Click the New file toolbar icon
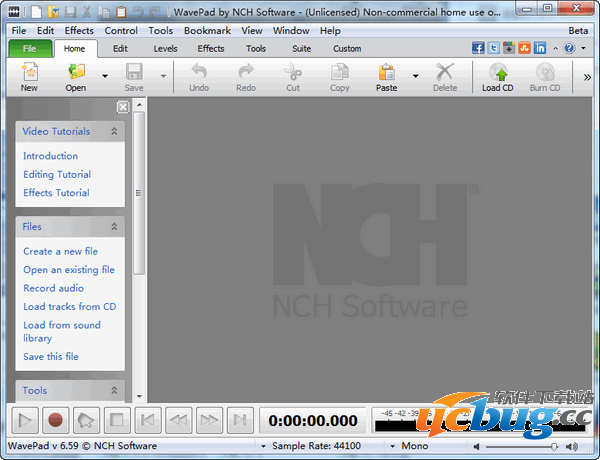Image resolution: width=600 pixels, height=460 pixels. point(29,74)
